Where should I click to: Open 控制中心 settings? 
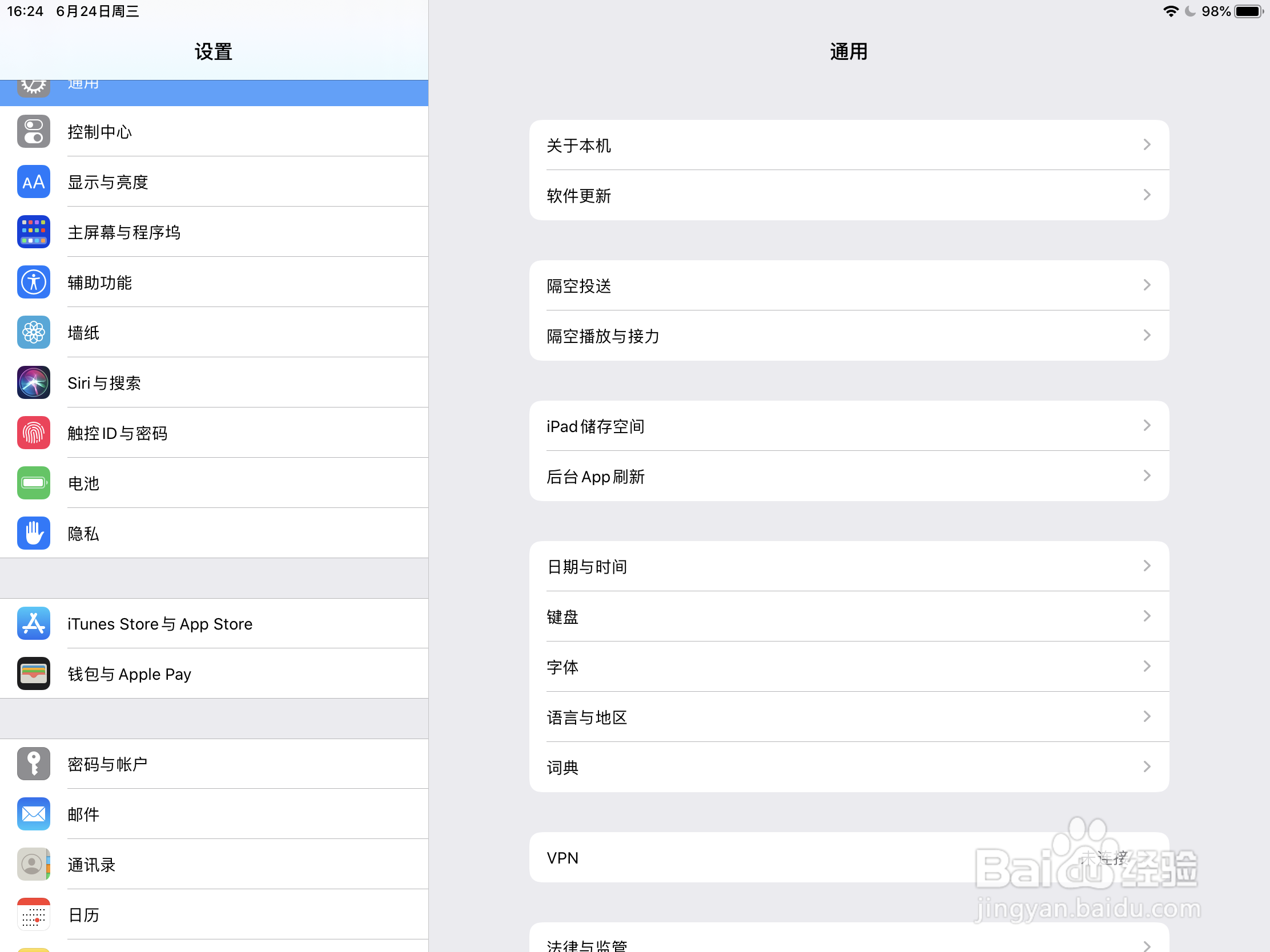214,131
